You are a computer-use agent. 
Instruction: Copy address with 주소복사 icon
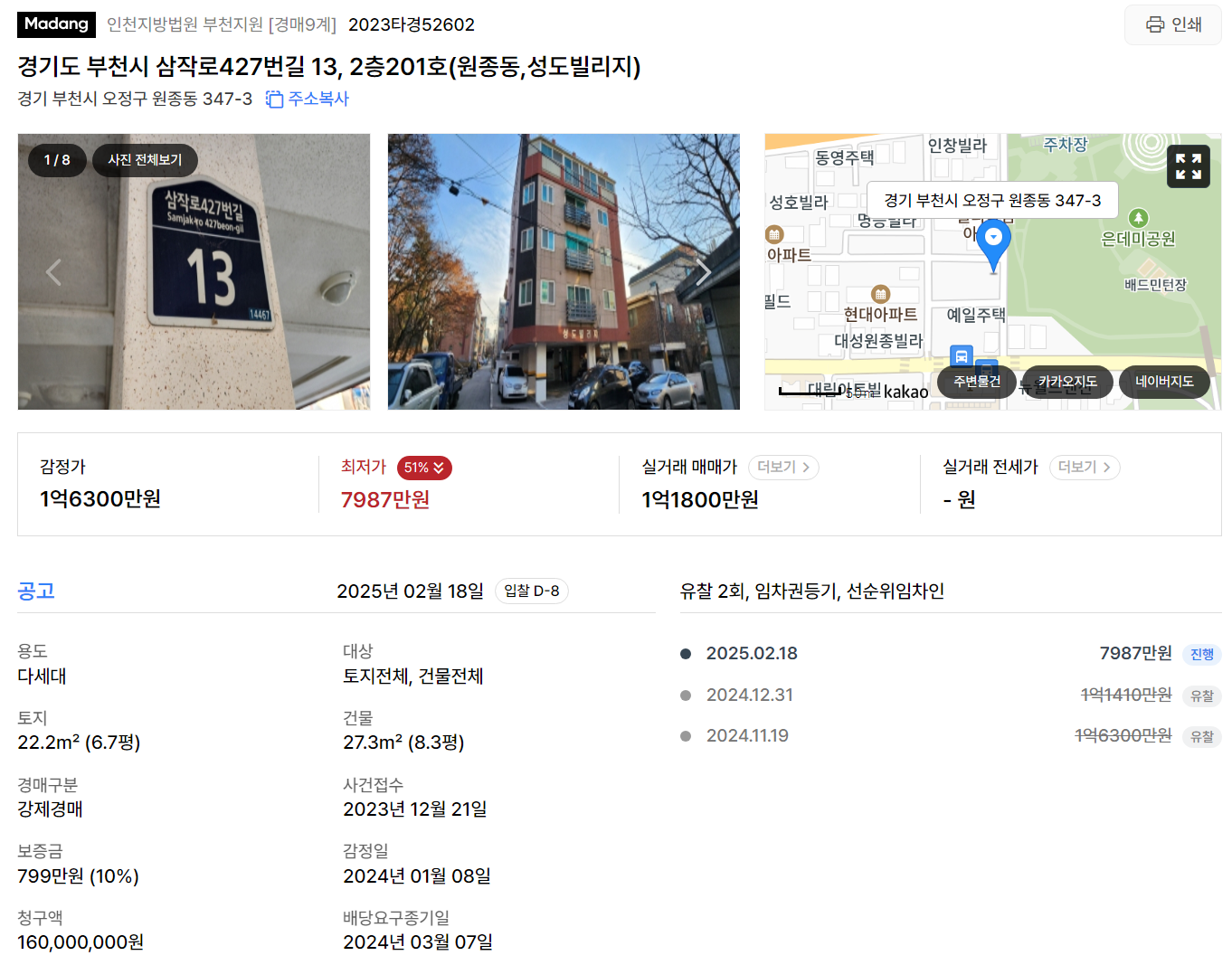[x=308, y=99]
